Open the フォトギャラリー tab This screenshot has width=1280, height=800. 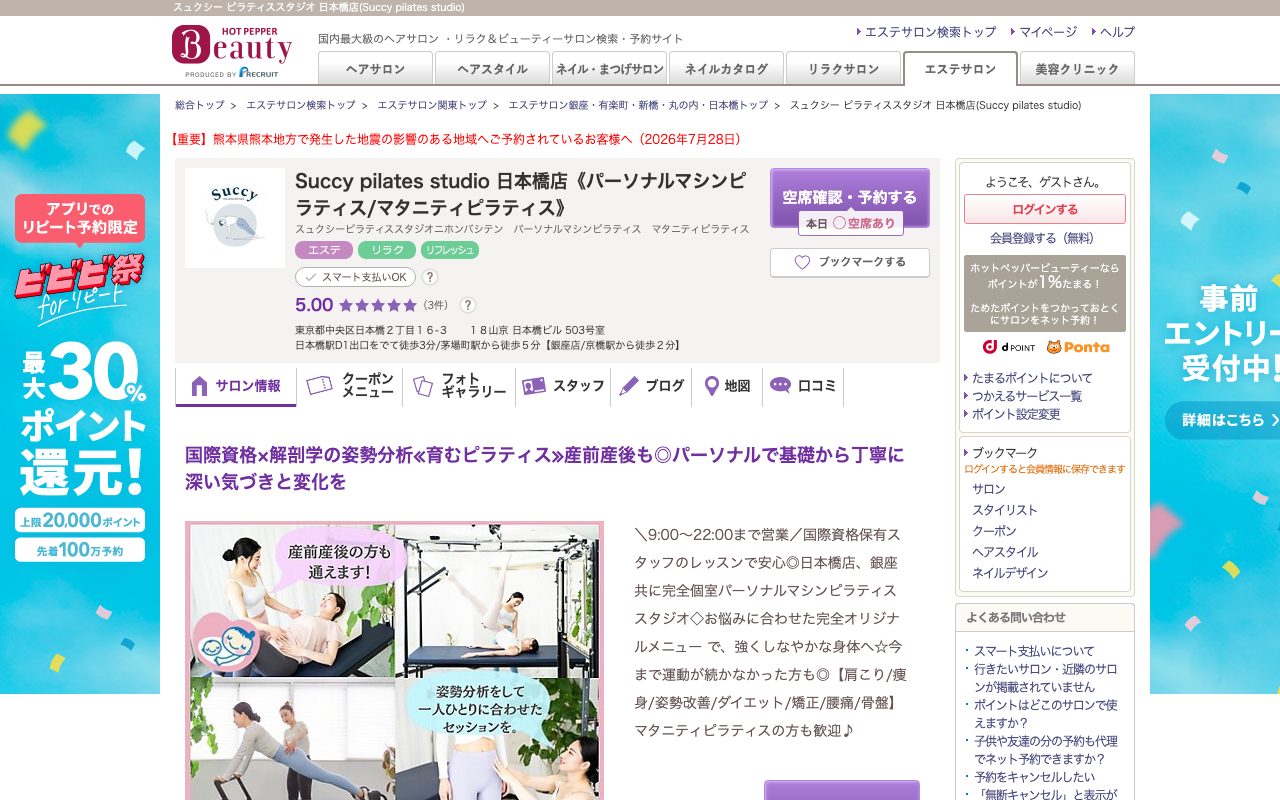tap(459, 387)
